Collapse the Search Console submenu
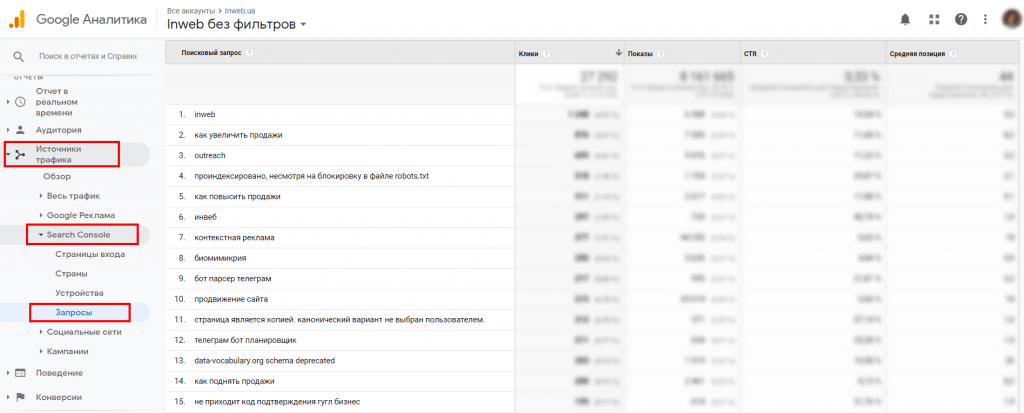 40,235
